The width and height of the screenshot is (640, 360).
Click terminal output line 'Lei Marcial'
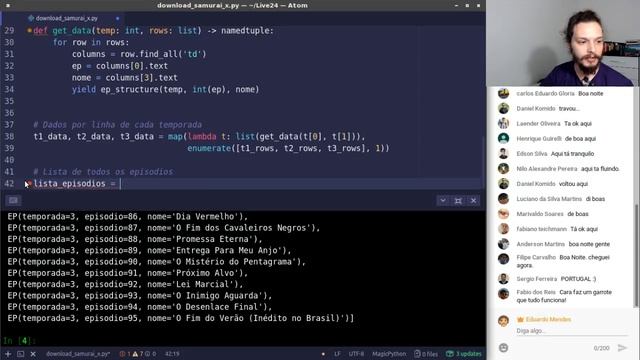125,284
